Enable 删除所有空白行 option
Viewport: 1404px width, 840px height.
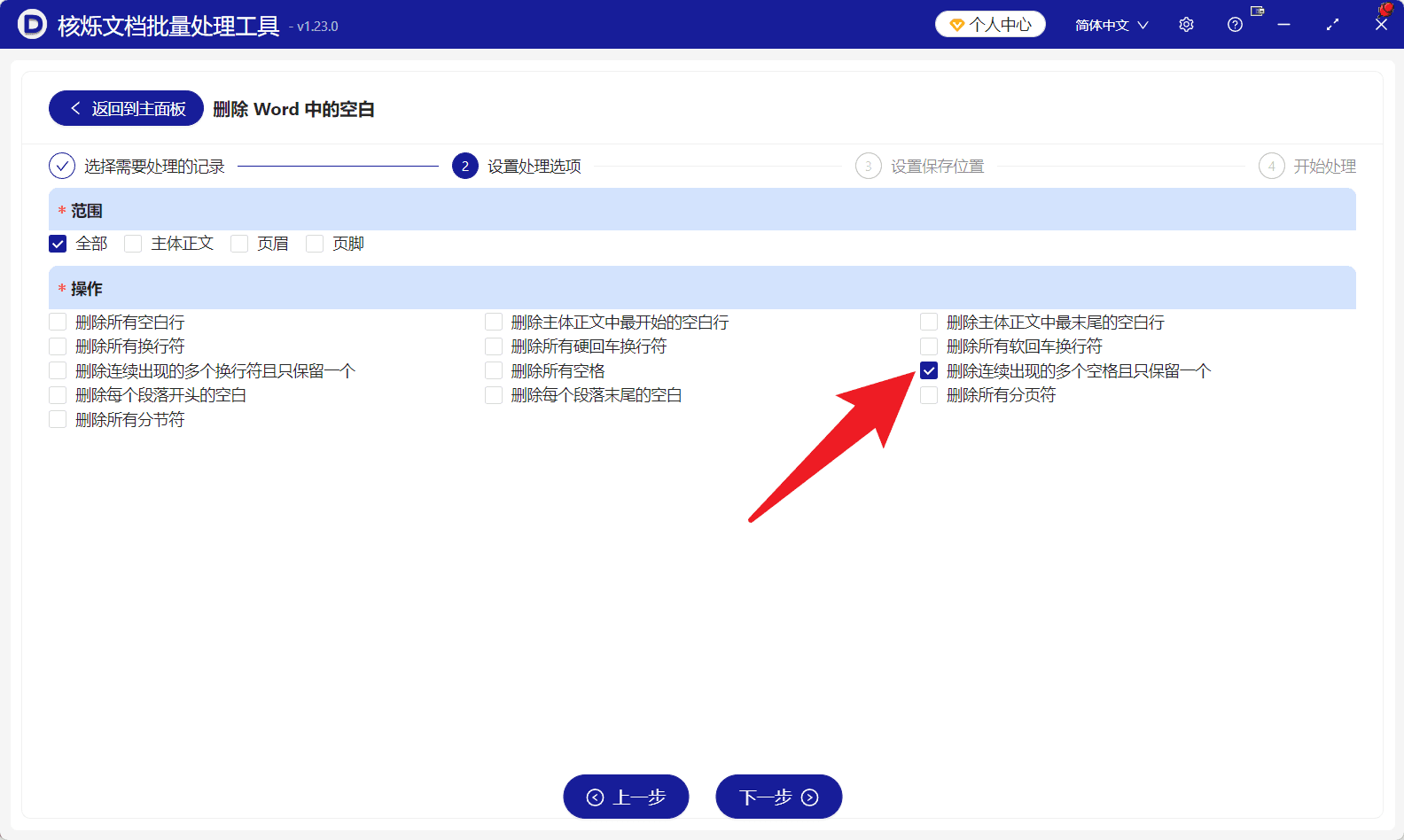58,322
